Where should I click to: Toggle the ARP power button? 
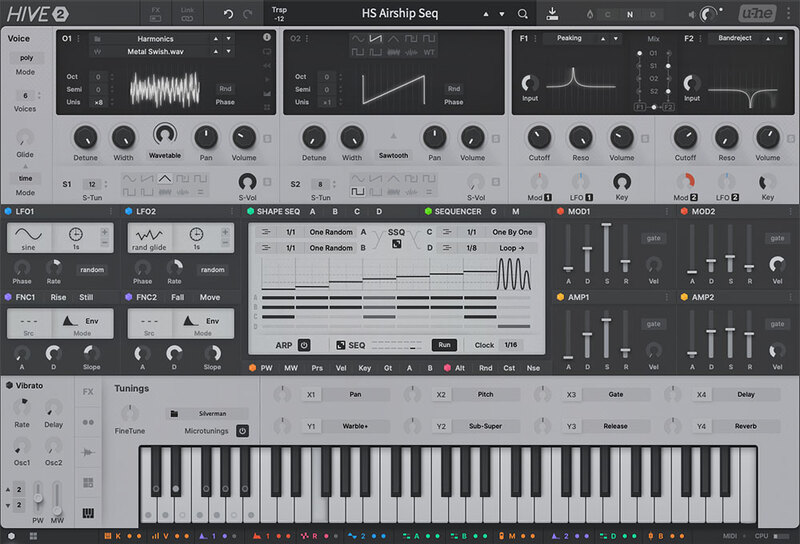pyautogui.click(x=304, y=344)
